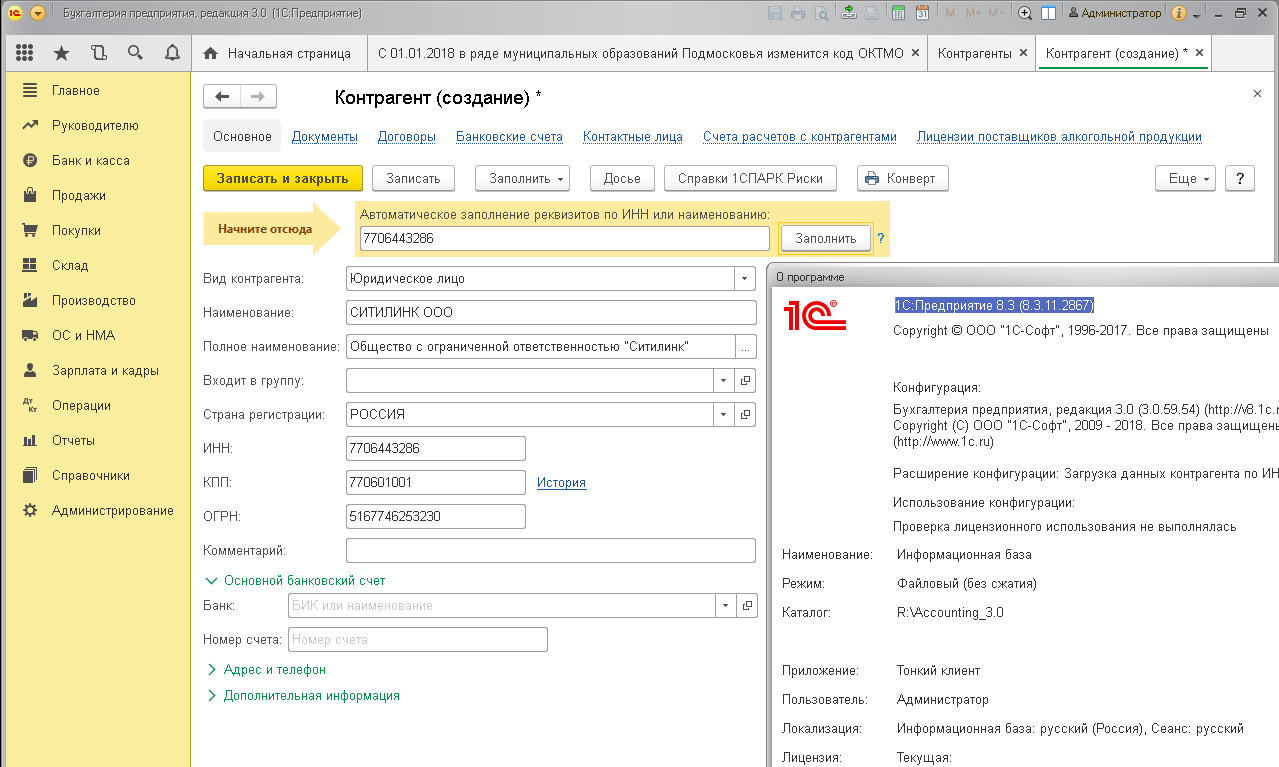Image resolution: width=1279 pixels, height=767 pixels.
Task: Open the Calculator icon
Action: [x=898, y=13]
